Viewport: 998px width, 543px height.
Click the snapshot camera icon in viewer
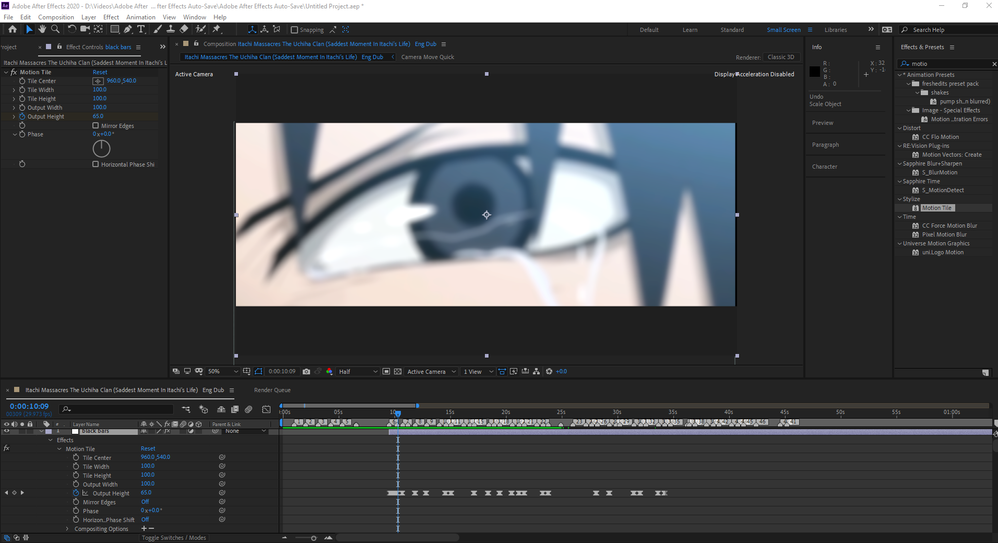[x=306, y=371]
